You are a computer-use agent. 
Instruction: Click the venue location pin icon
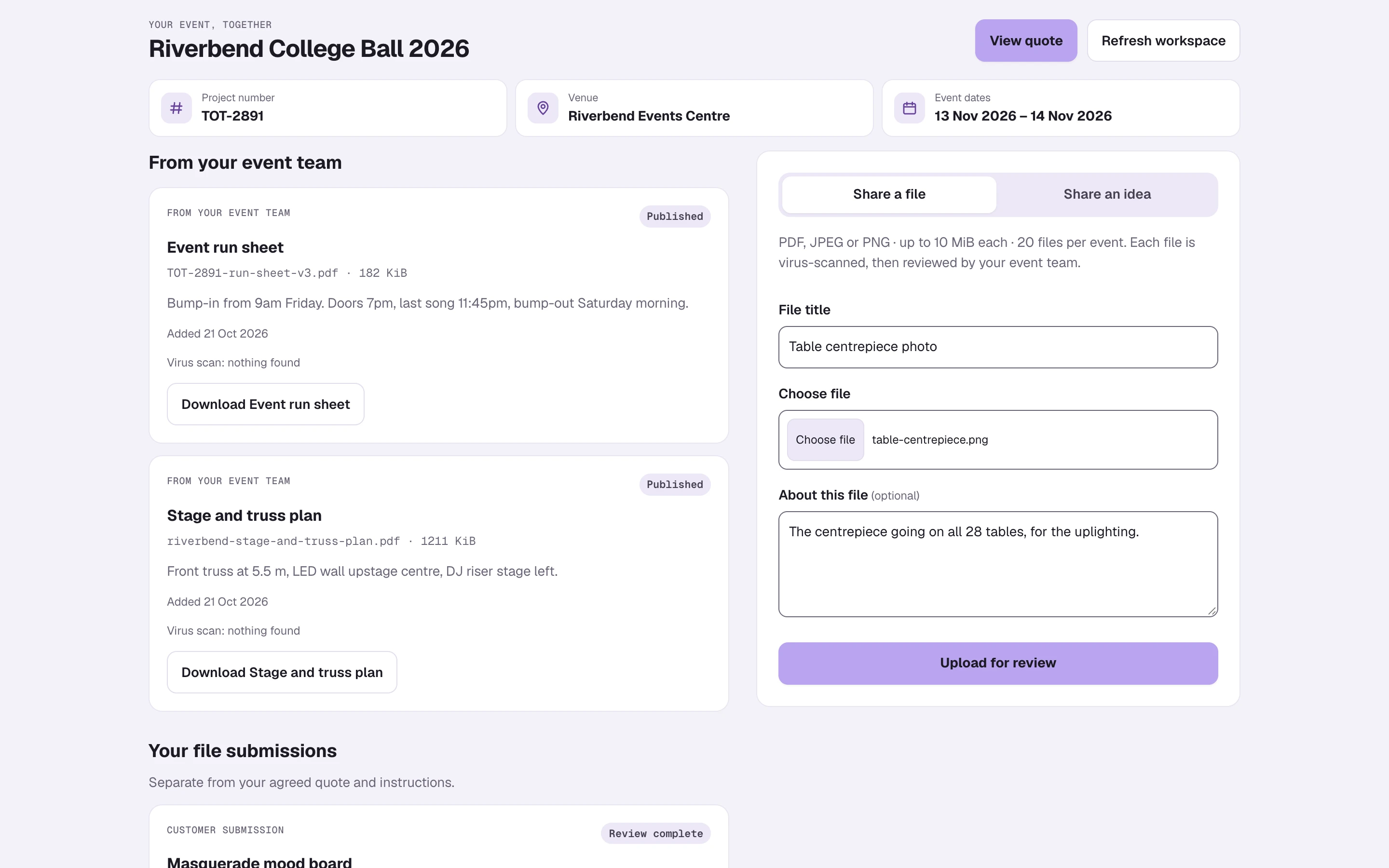pyautogui.click(x=543, y=108)
